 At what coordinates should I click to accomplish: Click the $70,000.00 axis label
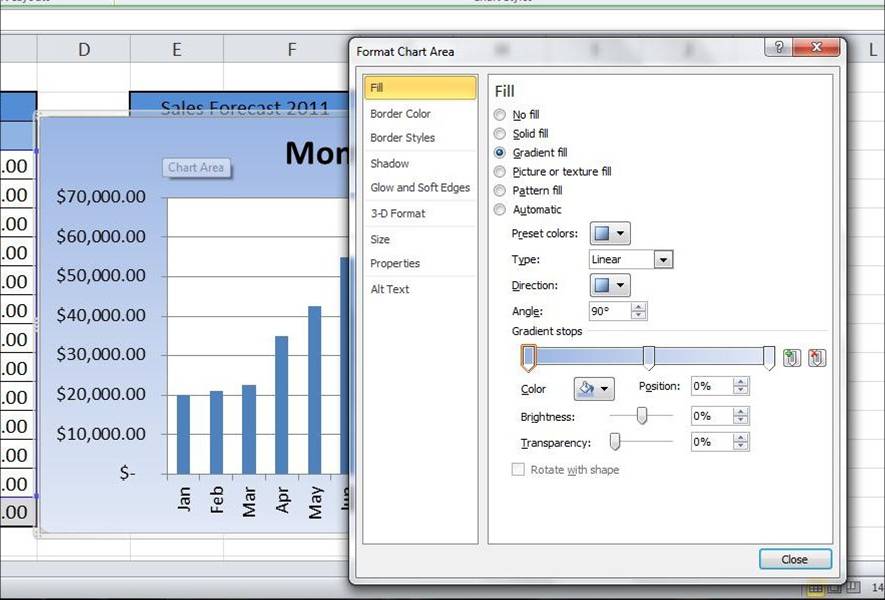(100, 196)
